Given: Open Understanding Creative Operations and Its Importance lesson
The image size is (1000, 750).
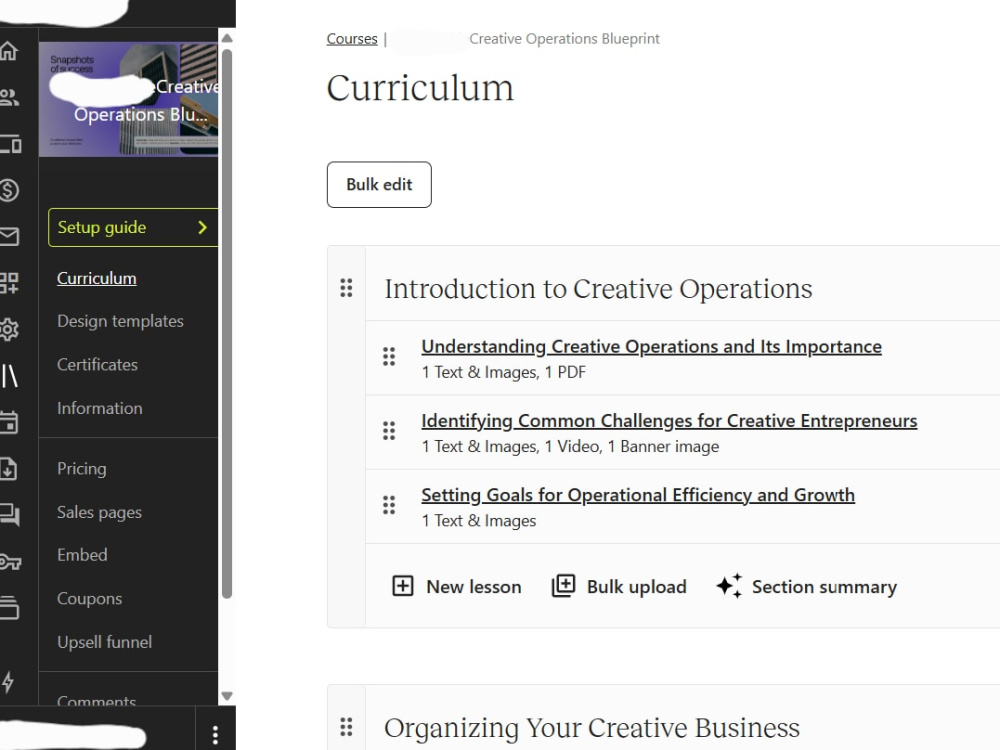Looking at the screenshot, I should pyautogui.click(x=651, y=346).
